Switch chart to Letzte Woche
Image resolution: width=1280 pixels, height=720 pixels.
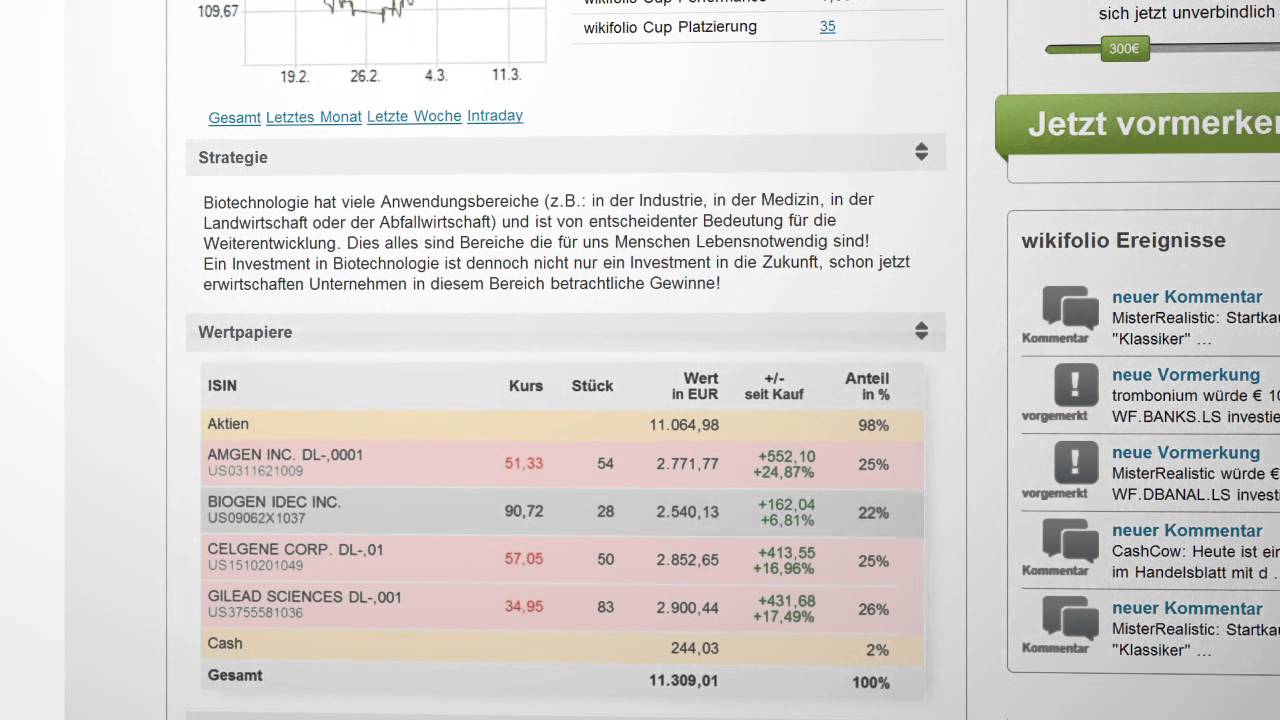414,116
